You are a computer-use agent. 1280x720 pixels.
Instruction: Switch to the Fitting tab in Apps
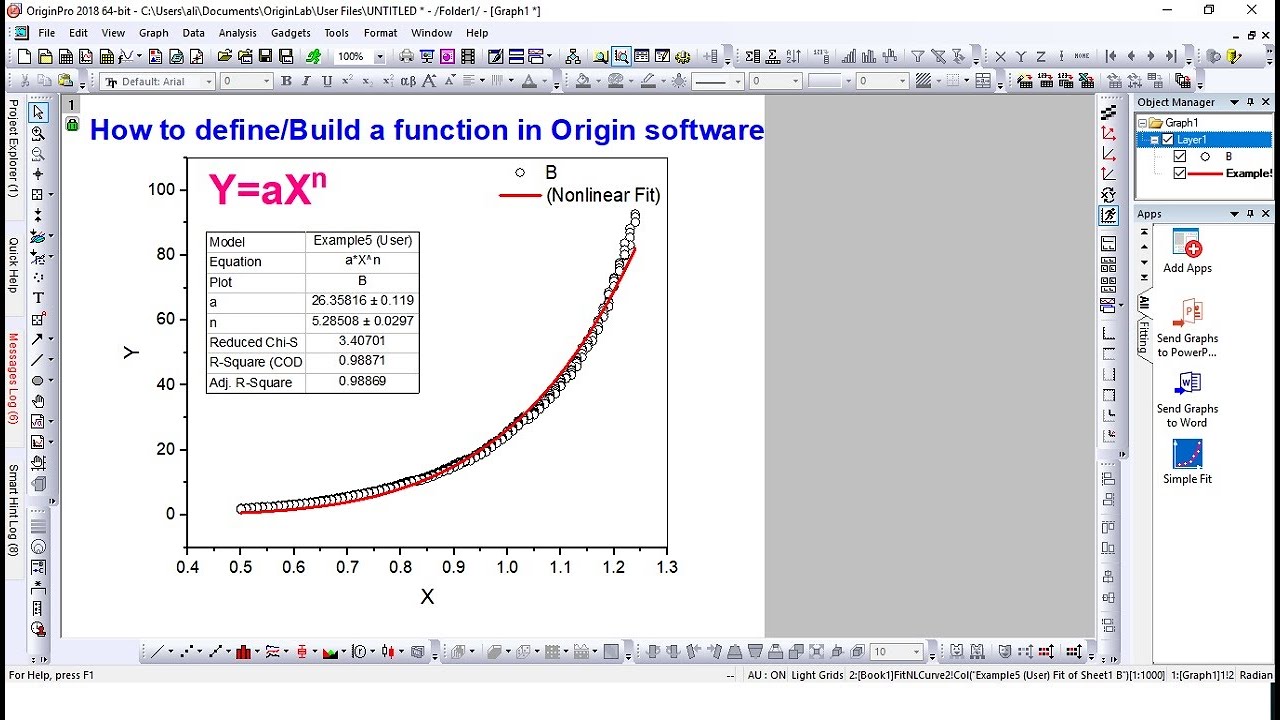(x=1143, y=337)
